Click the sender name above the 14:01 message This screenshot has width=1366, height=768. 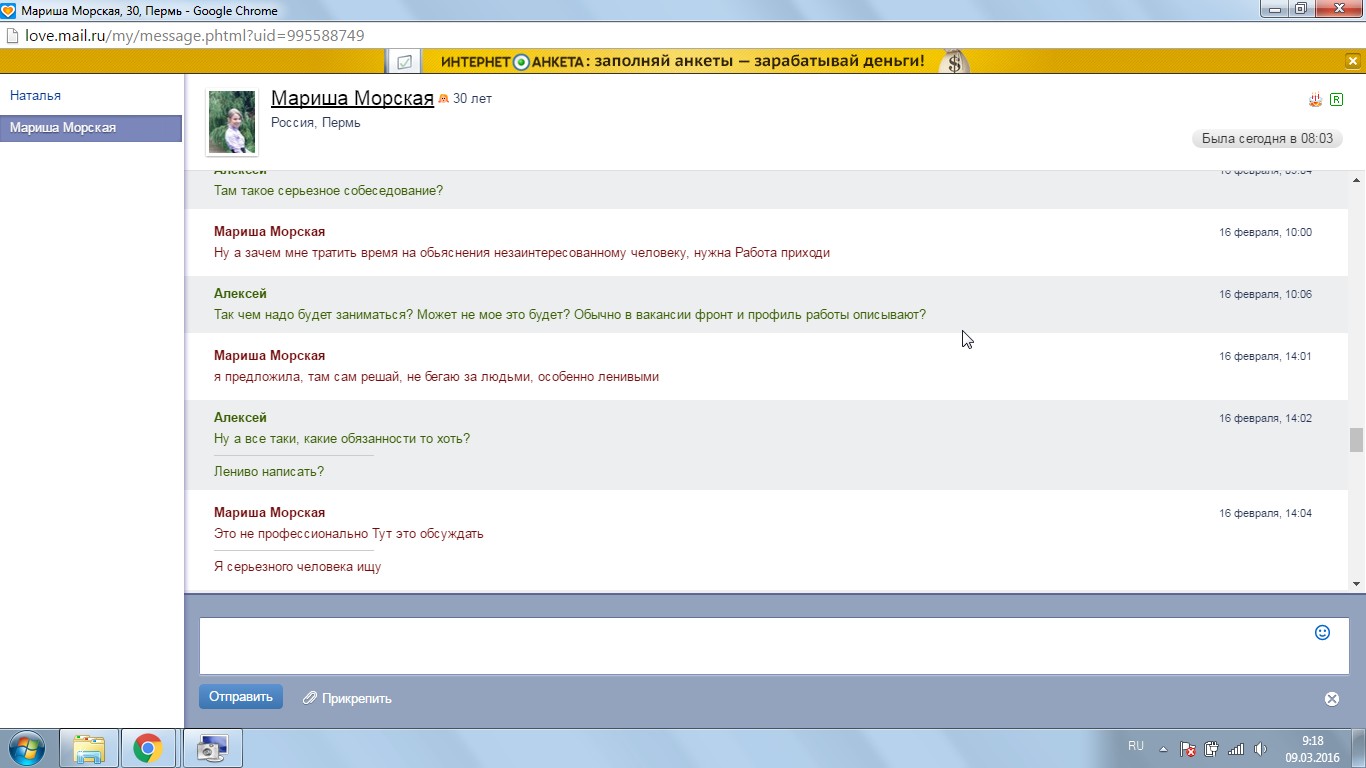coord(269,355)
